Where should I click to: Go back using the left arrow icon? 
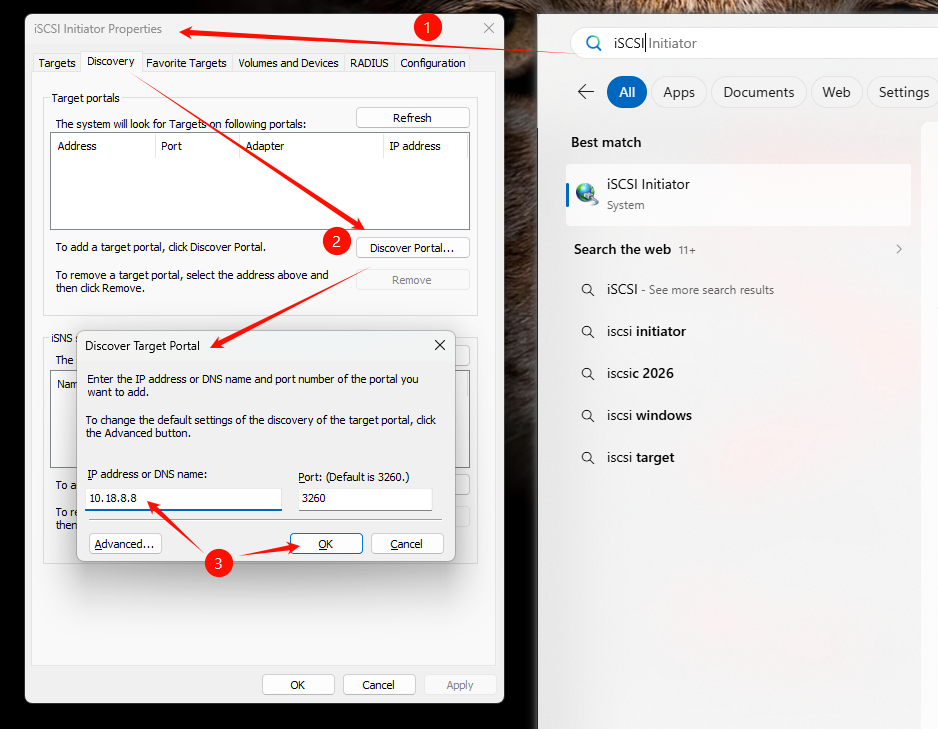click(x=586, y=92)
